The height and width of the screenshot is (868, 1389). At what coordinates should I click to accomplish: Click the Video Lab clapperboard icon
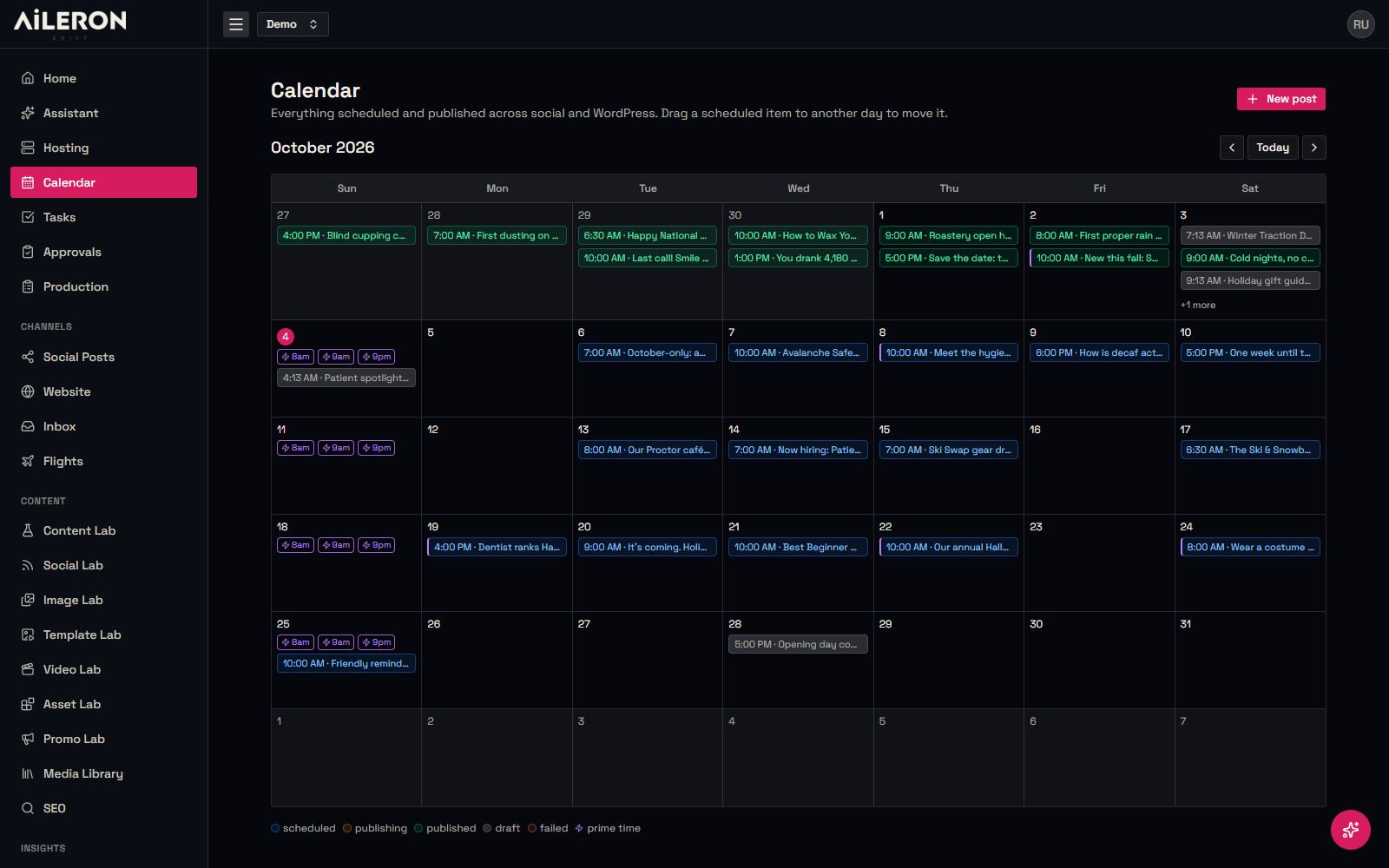pos(28,669)
